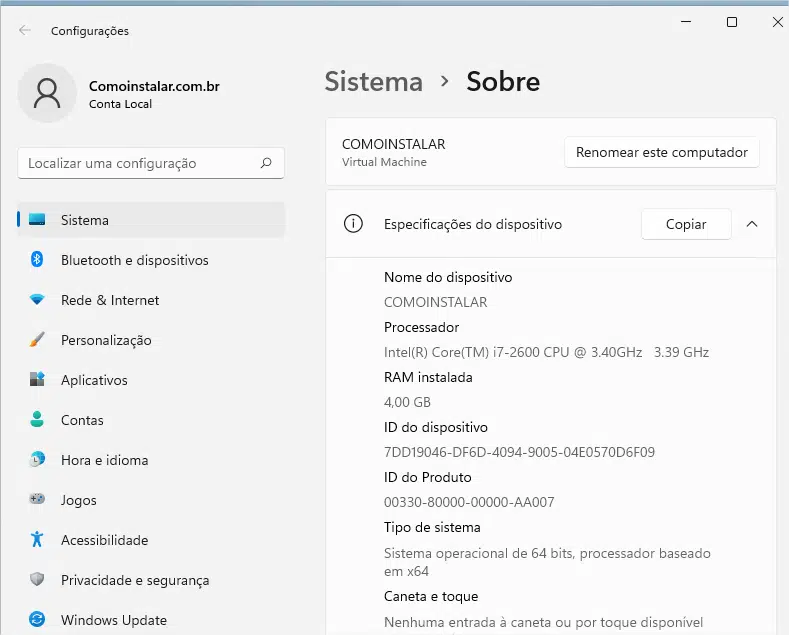Click the Jogos controller icon
The width and height of the screenshot is (789, 635).
click(x=37, y=499)
